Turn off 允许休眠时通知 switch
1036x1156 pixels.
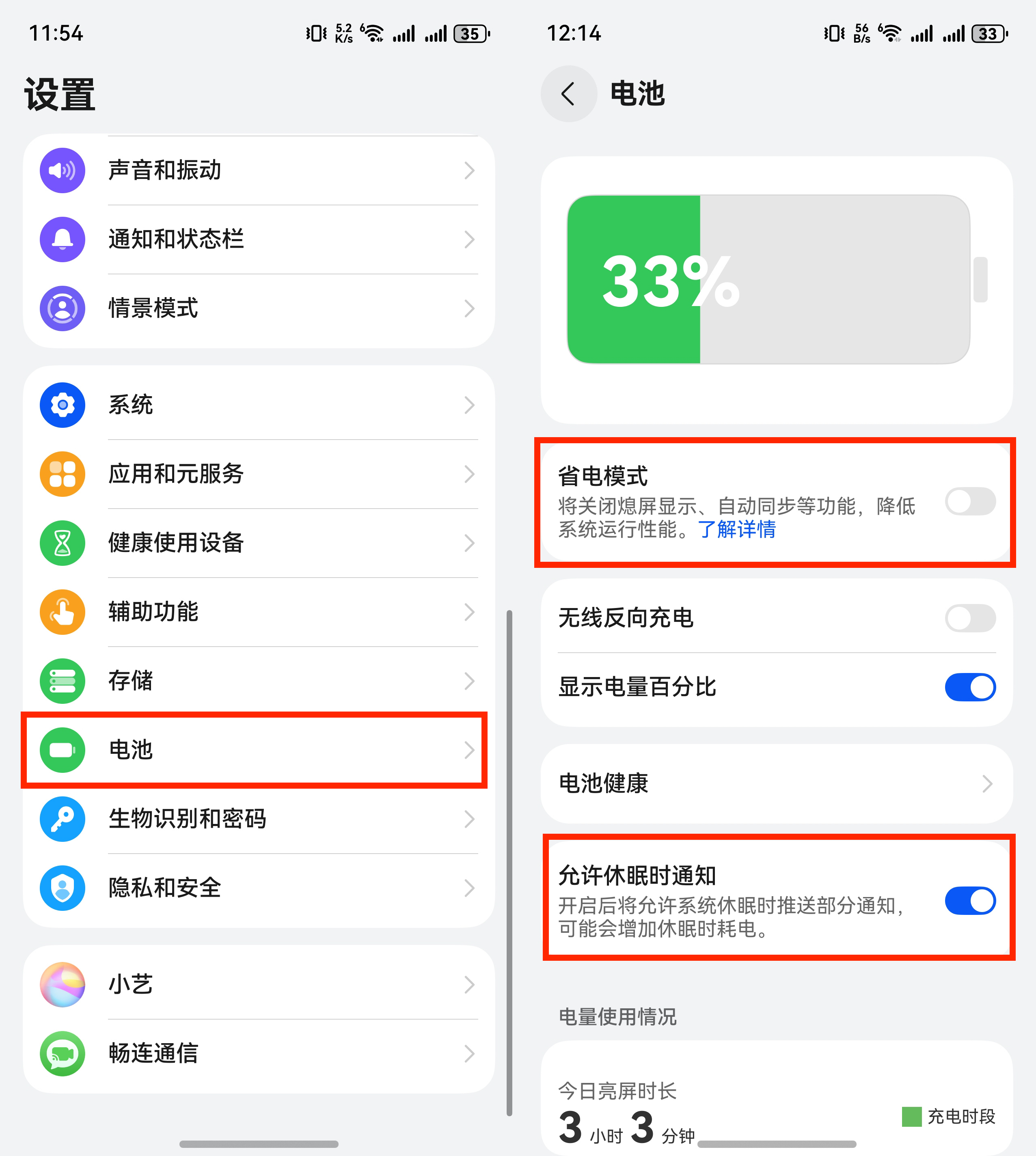click(x=970, y=900)
